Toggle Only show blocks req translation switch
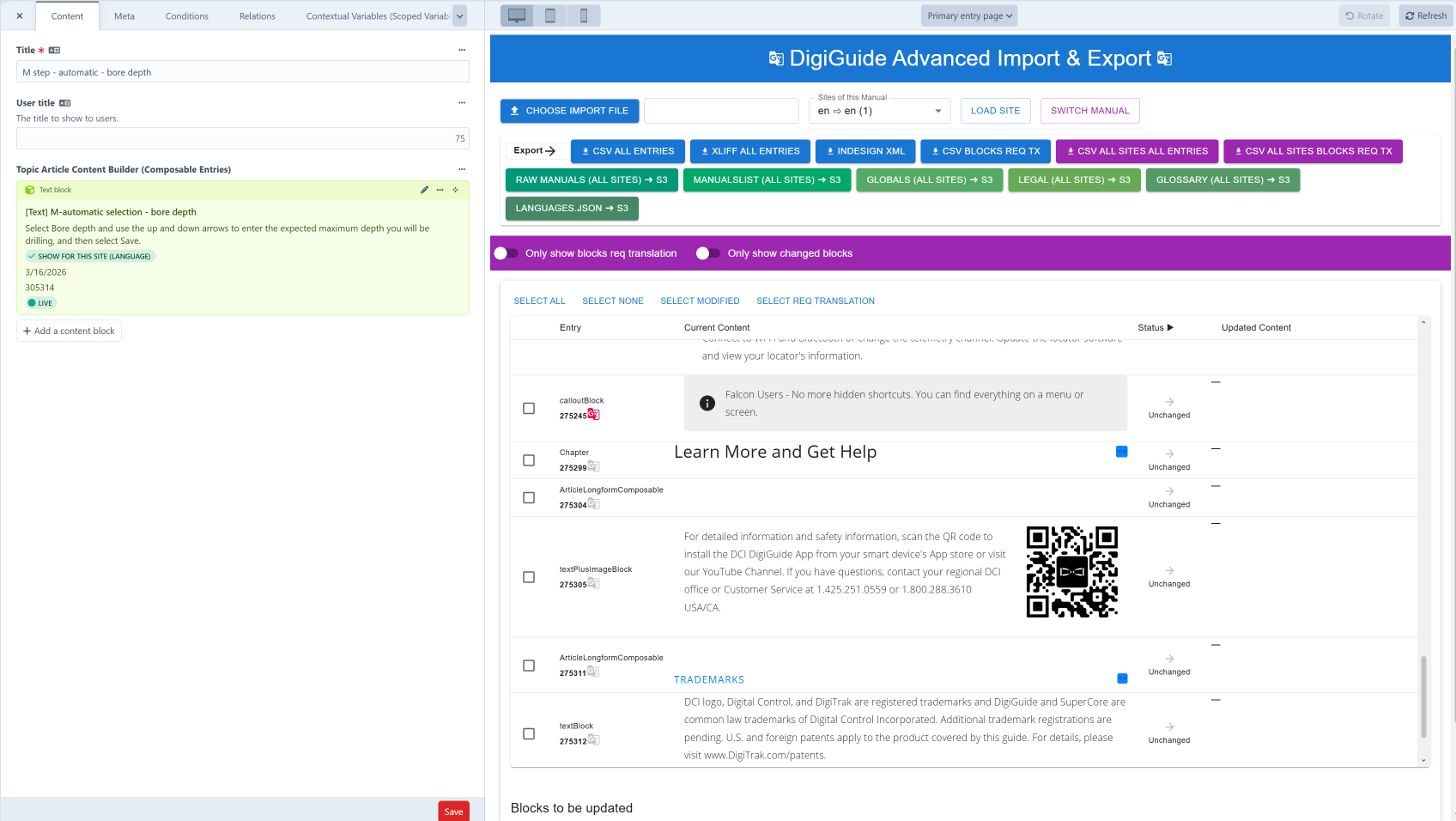The height and width of the screenshot is (821, 1456). pos(506,253)
